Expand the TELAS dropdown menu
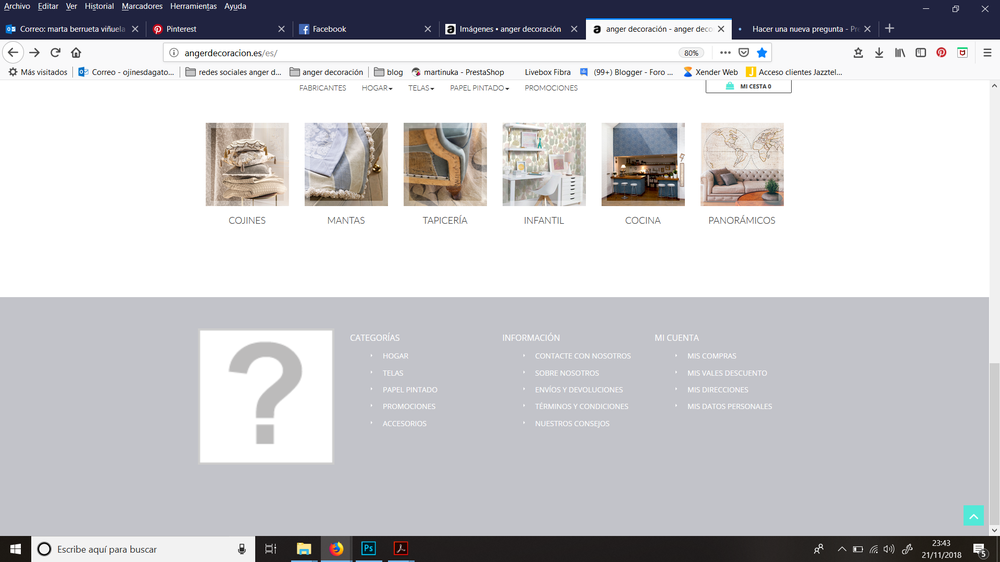 point(421,88)
